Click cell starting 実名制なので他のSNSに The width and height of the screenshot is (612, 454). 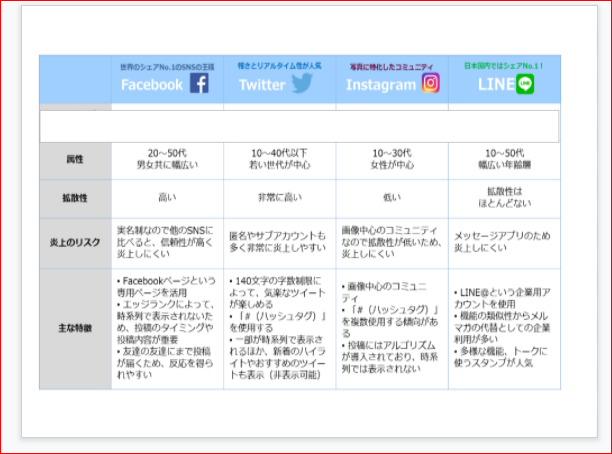click(x=167, y=243)
